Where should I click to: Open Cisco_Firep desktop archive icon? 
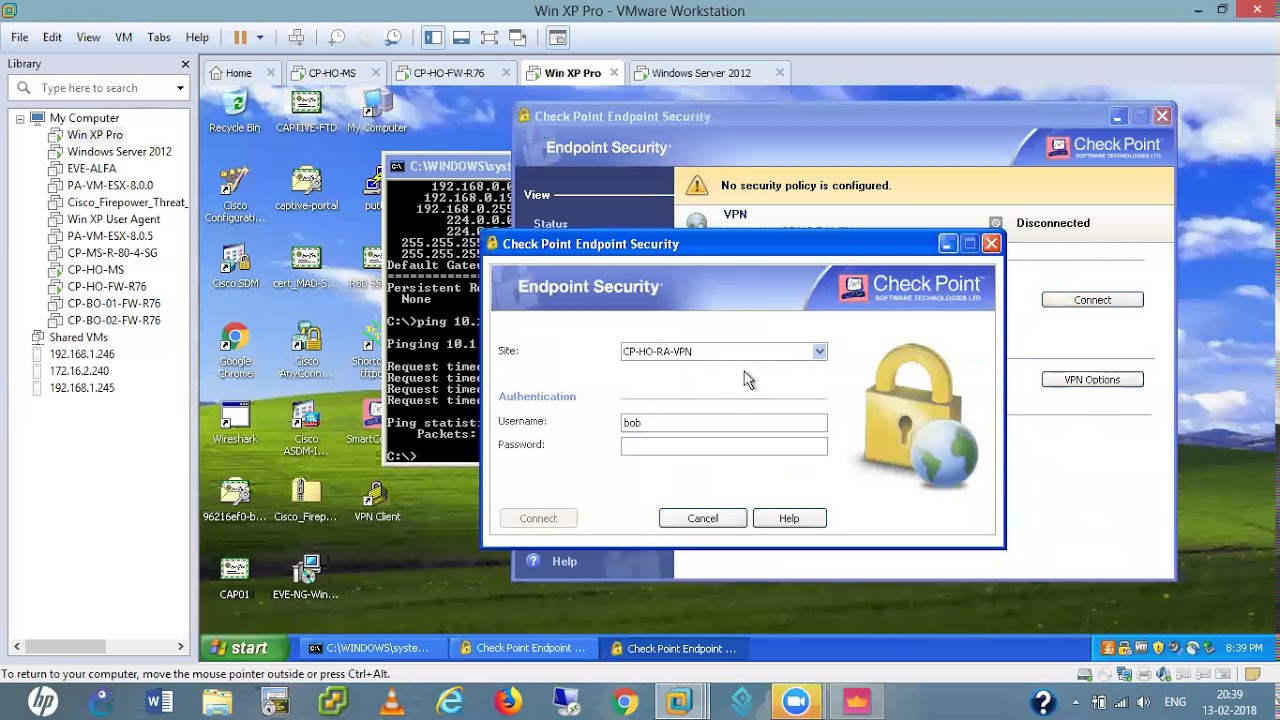[306, 501]
